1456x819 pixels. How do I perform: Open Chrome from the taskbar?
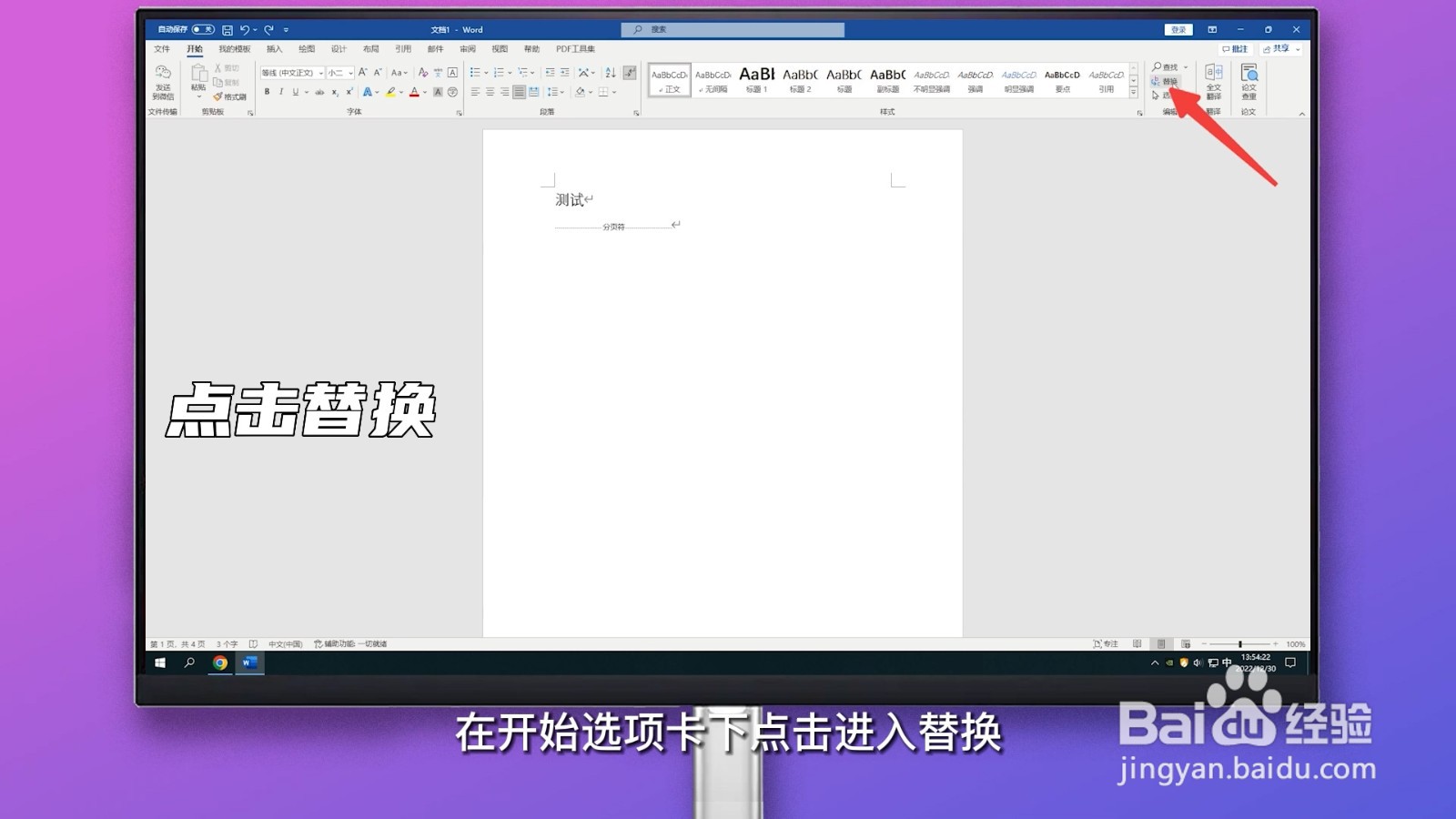point(218,664)
